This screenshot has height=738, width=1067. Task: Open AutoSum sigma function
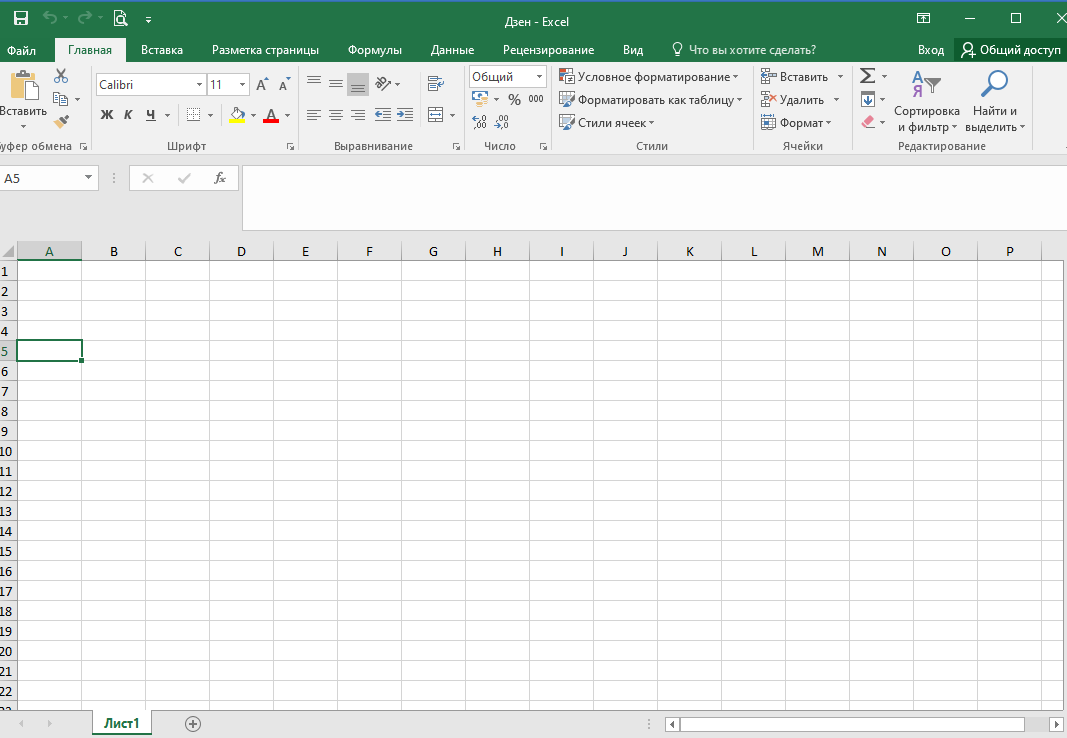tap(868, 76)
